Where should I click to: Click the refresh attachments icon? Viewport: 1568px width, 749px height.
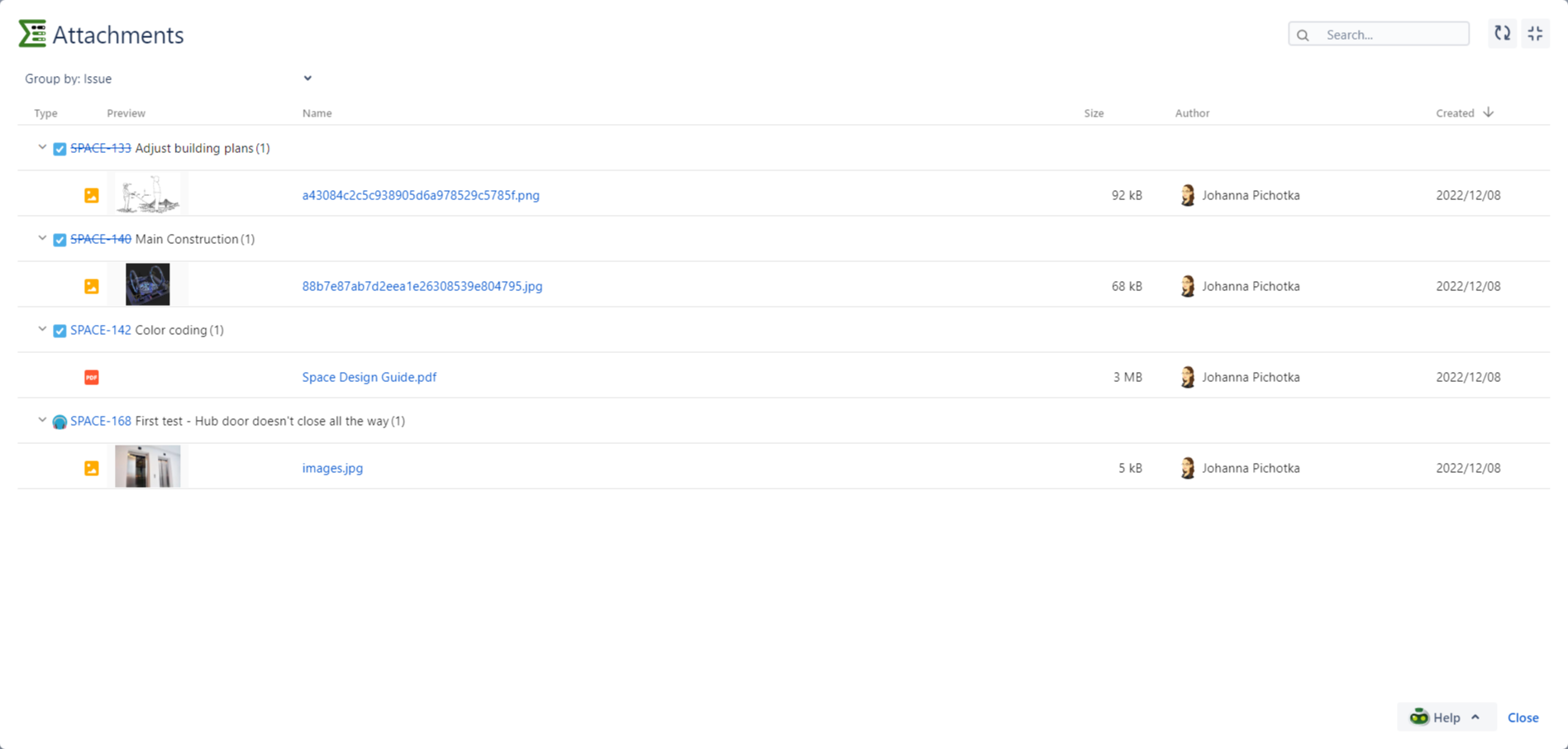1502,34
